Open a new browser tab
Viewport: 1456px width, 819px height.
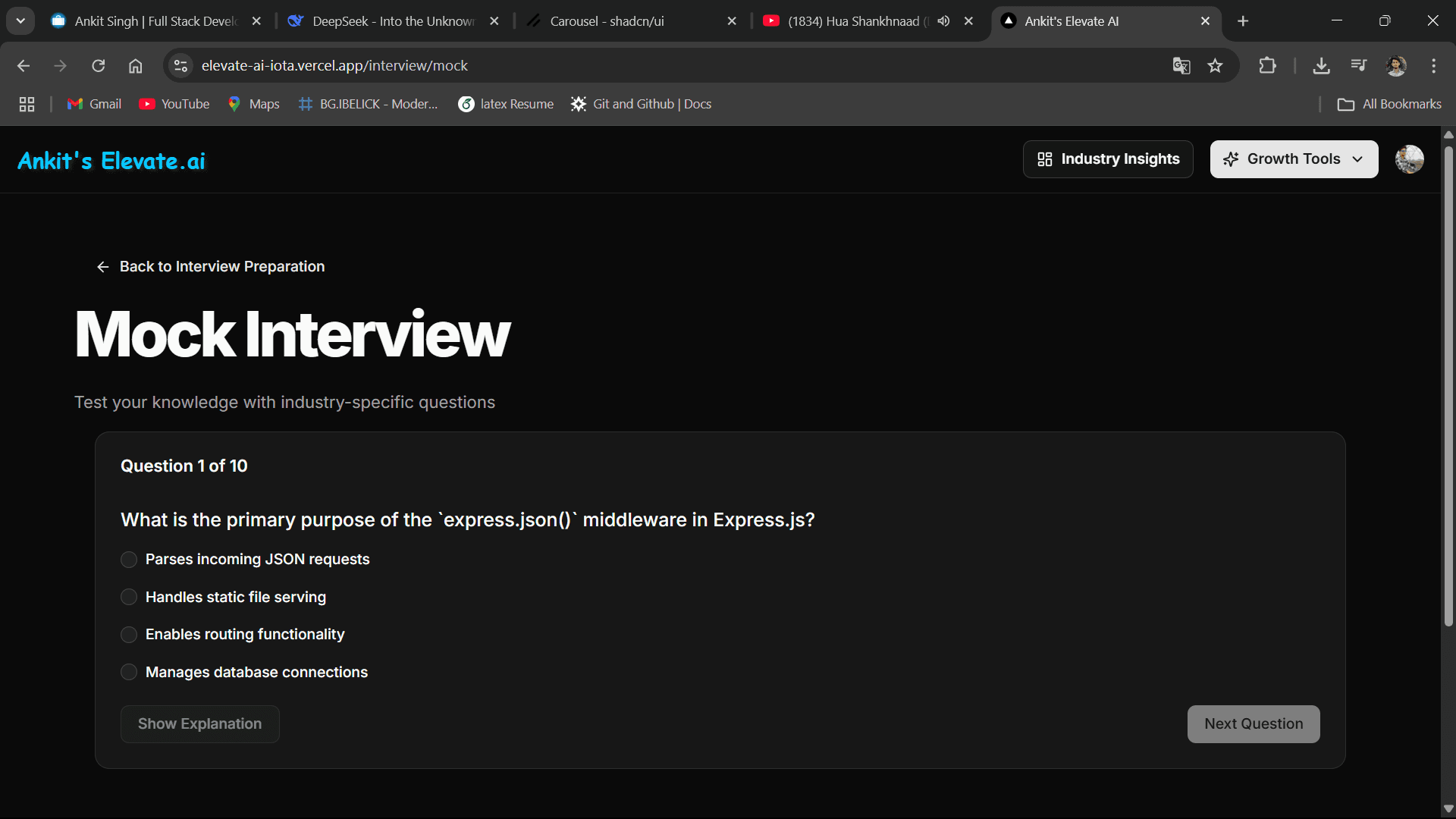click(1243, 21)
